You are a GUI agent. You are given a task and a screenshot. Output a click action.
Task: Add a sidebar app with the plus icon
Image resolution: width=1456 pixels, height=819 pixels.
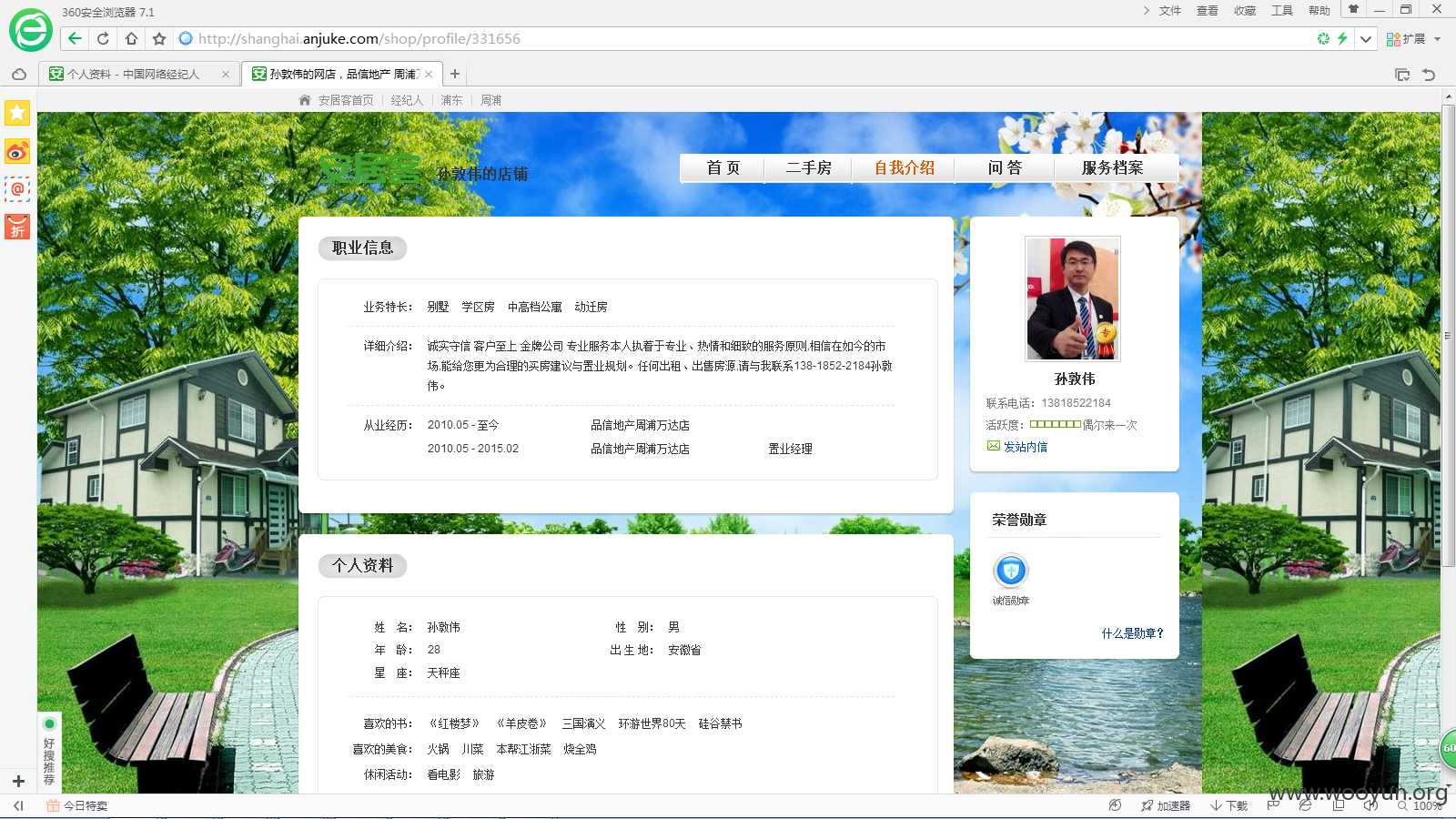(x=18, y=781)
